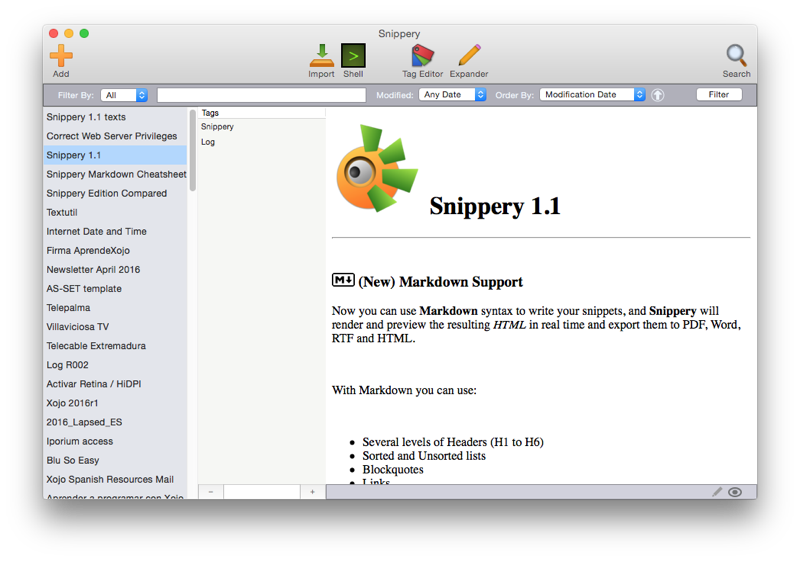Click the Search magnifier icon
The image size is (800, 561).
tap(736, 56)
